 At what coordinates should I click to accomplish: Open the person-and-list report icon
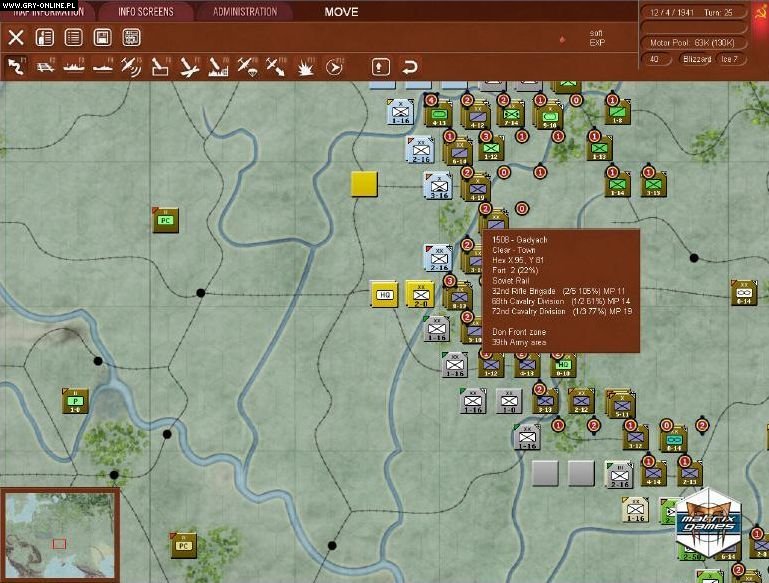pyautogui.click(x=45, y=37)
